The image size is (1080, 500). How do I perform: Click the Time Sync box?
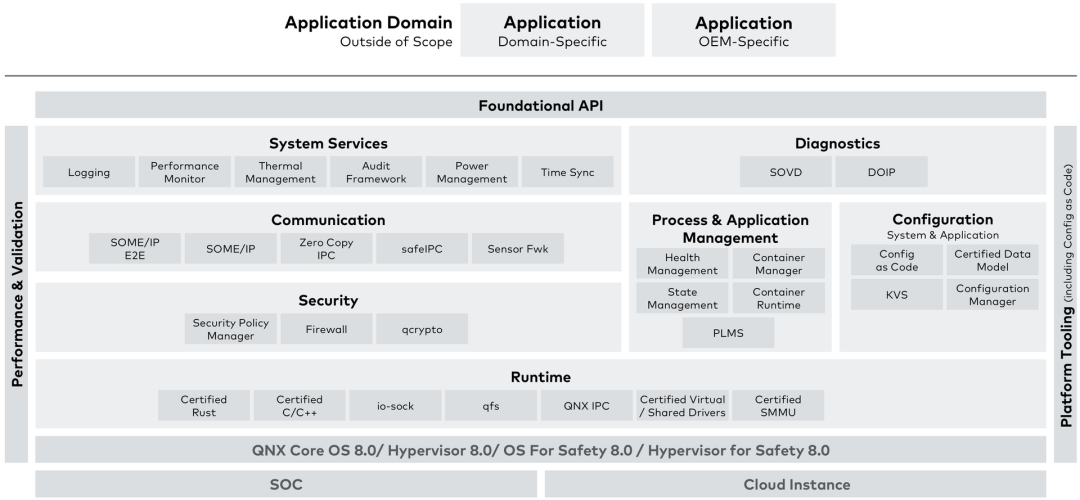568,172
